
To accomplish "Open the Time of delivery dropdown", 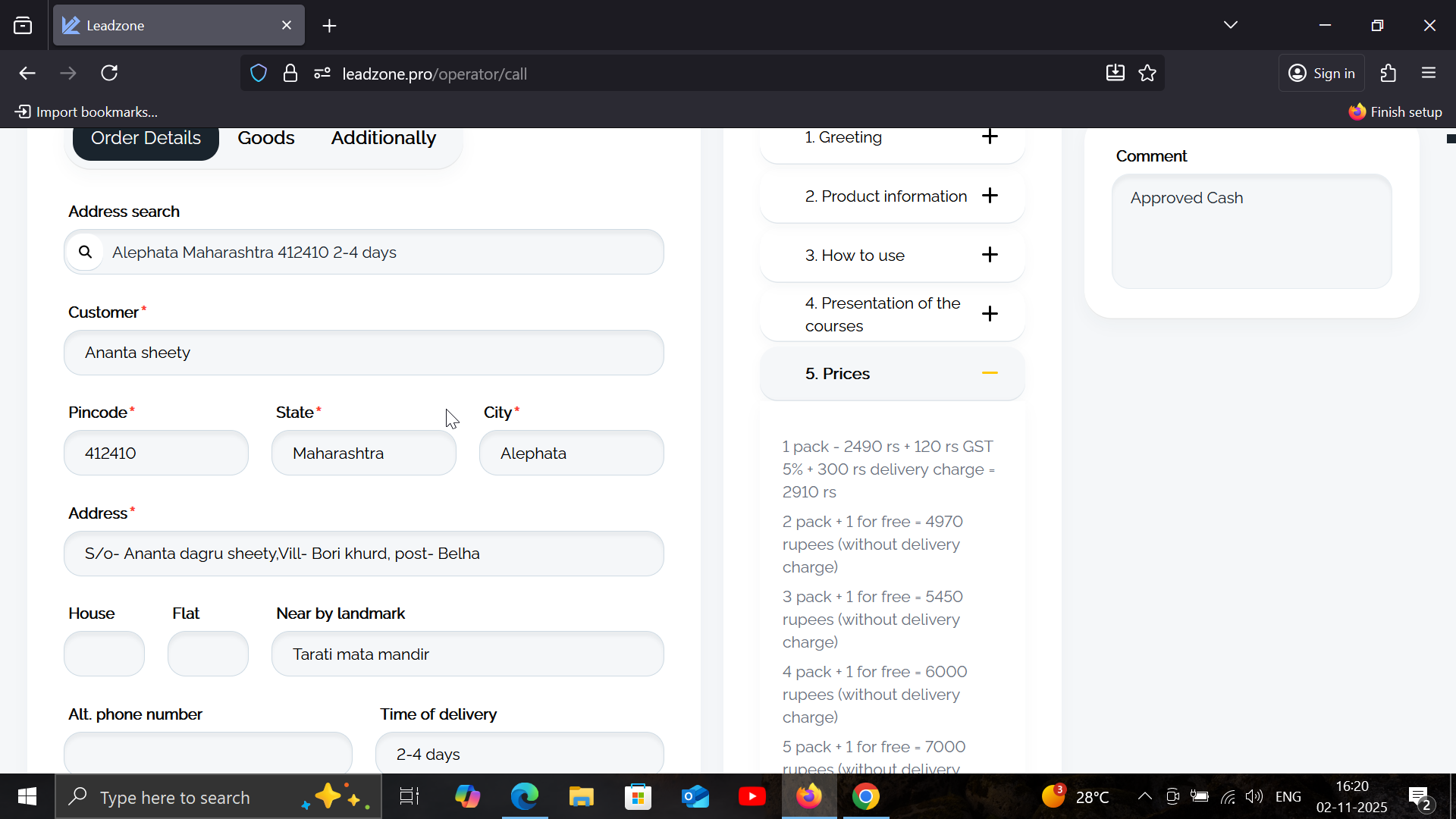I will click(519, 754).
